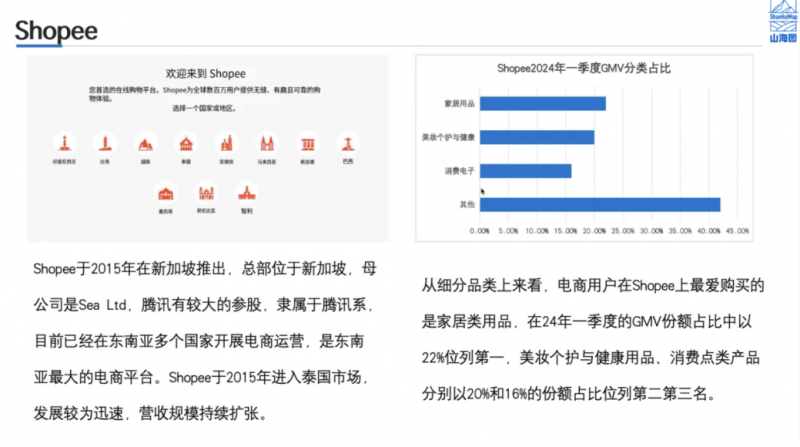Select the 印度尼西亚 (Indonesia) country icon
Viewport: 800px width, 447px height.
click(x=64, y=143)
